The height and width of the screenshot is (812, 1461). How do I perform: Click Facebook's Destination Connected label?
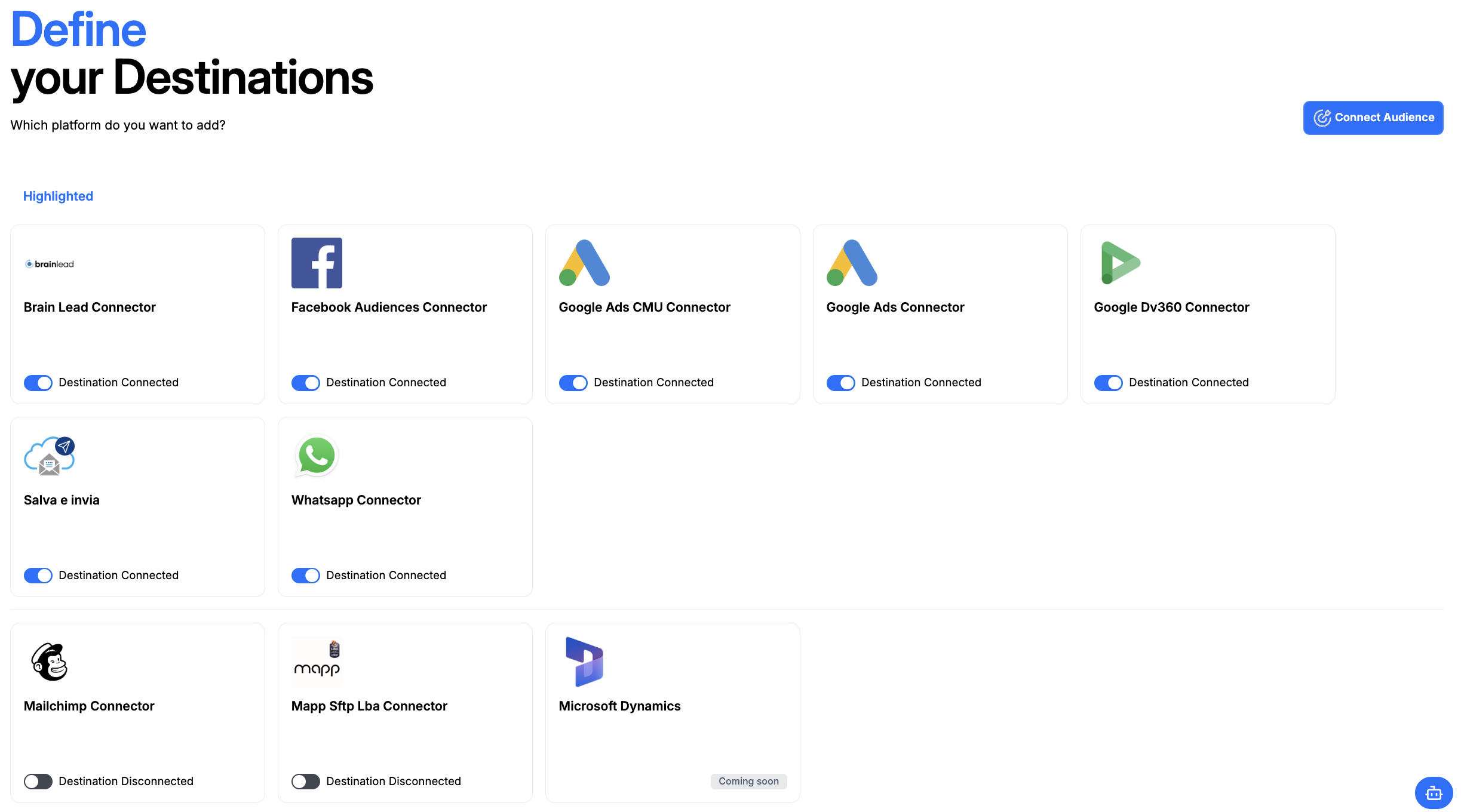(x=386, y=382)
